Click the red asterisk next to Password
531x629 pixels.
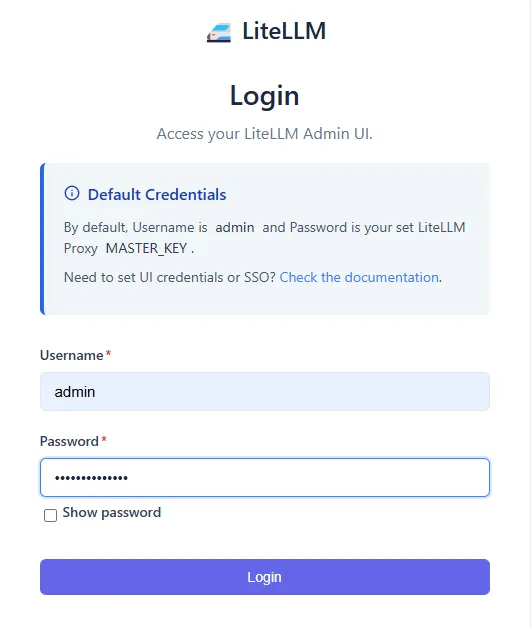pyautogui.click(x=104, y=439)
